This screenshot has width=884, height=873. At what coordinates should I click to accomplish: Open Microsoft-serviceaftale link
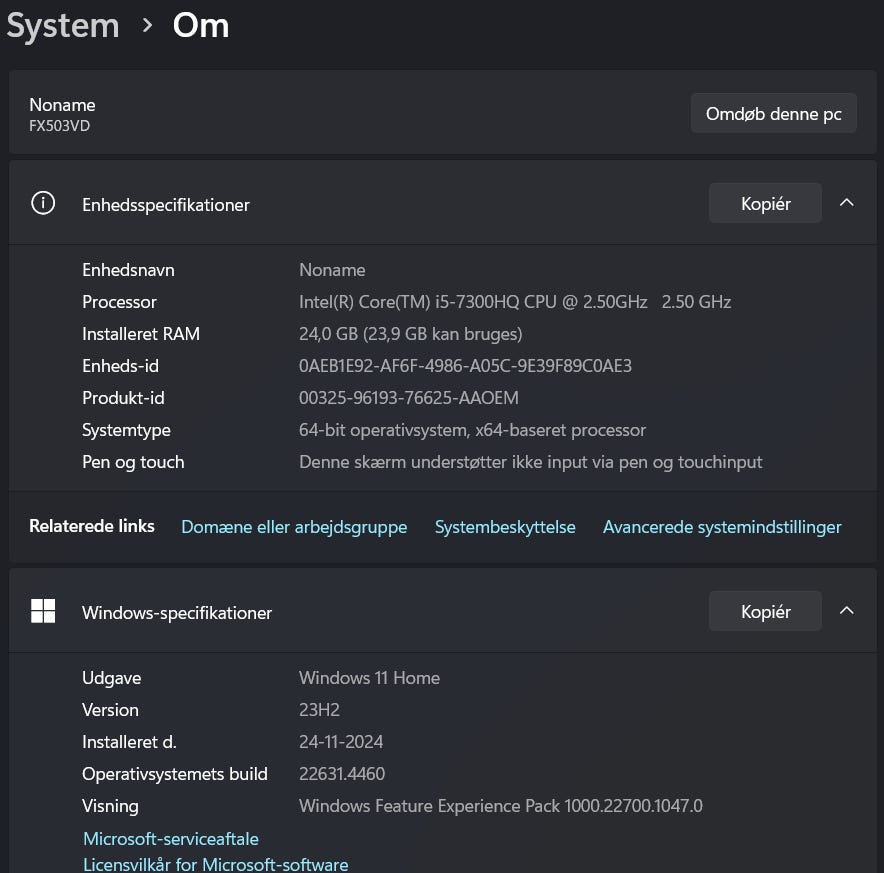pyautogui.click(x=171, y=838)
